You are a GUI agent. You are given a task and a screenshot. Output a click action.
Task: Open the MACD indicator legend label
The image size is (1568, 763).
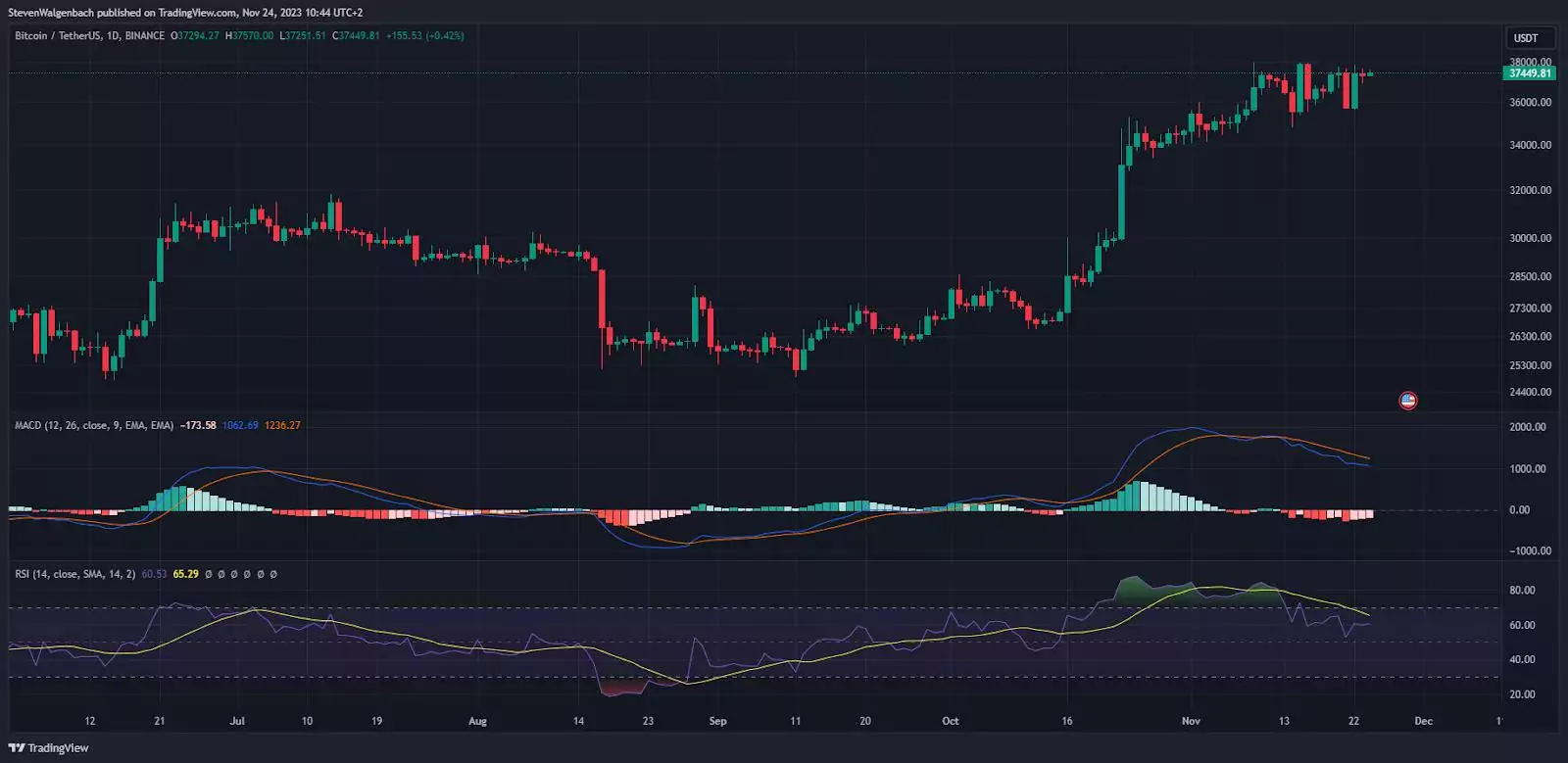point(94,425)
